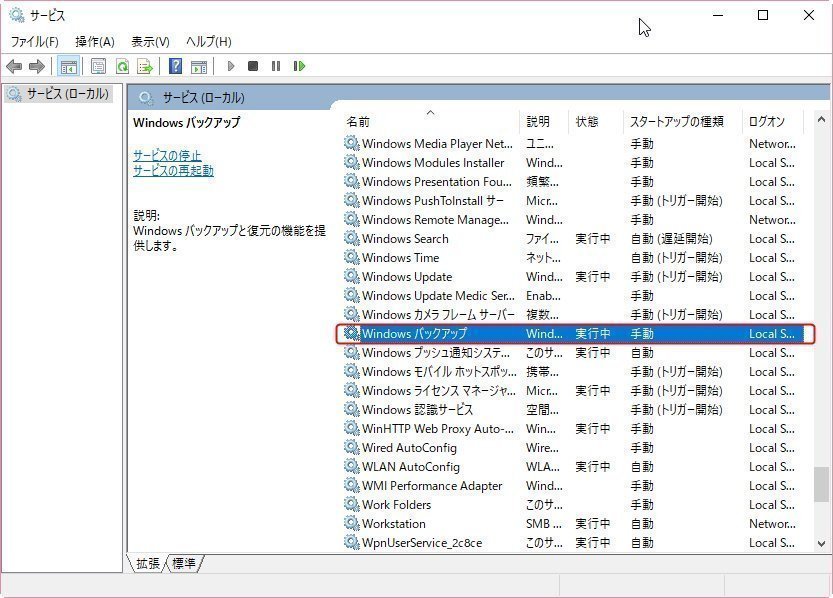Click the Pause Service icon
The height and width of the screenshot is (598, 833).
point(276,66)
